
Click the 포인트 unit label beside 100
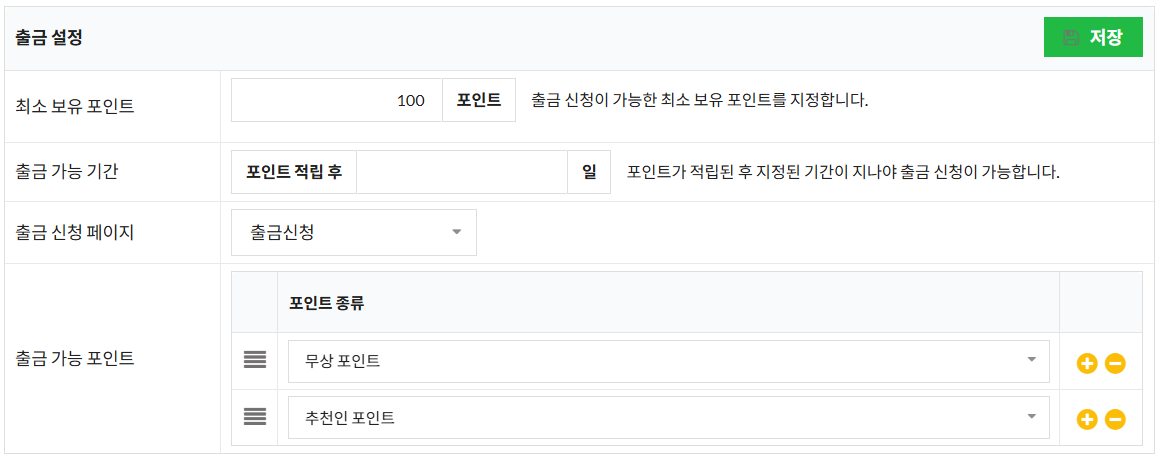click(479, 100)
